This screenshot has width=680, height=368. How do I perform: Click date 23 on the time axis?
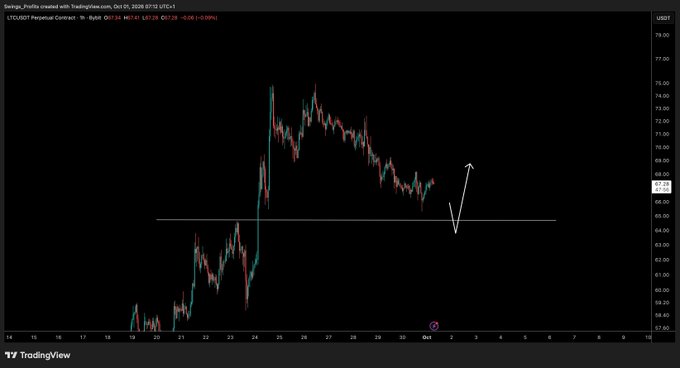[x=230, y=337]
